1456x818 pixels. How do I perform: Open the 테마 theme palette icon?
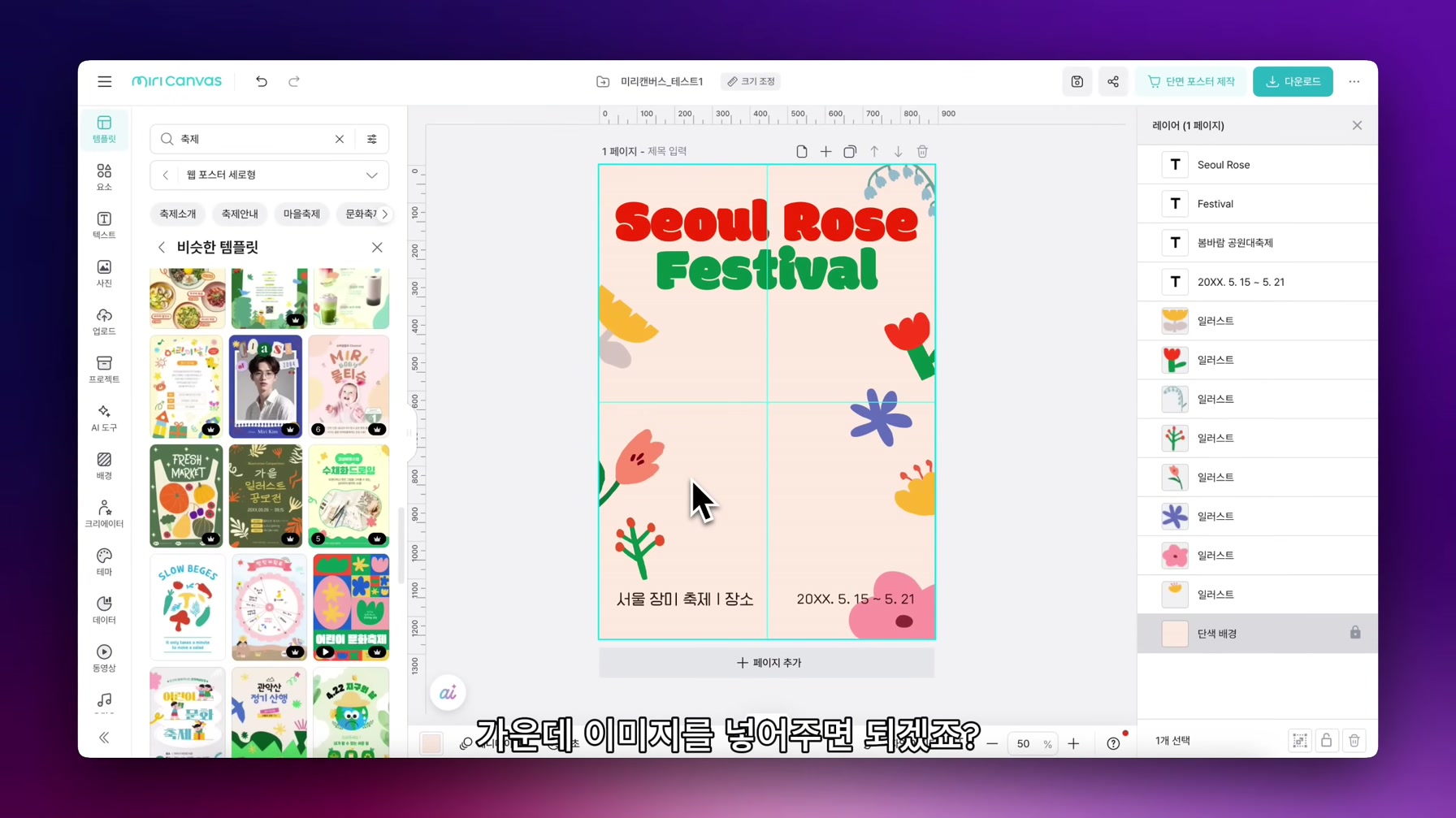(104, 561)
